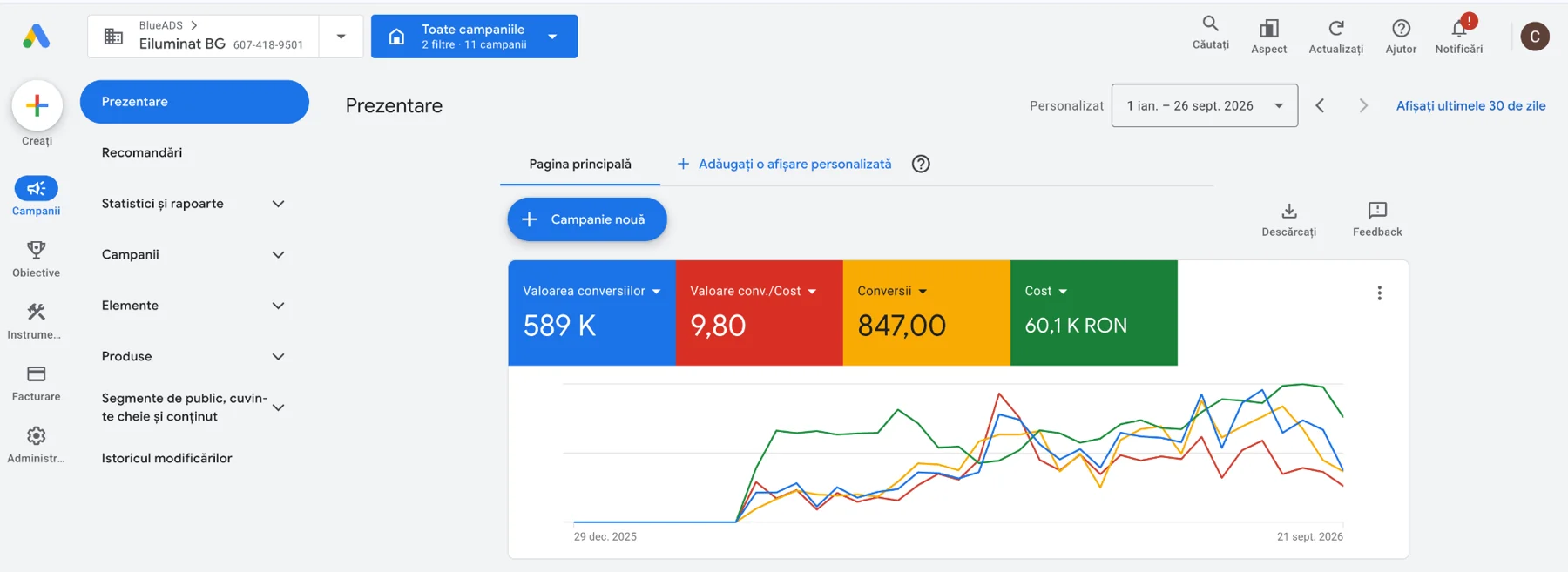Change Valoare conv./Cost metric dropdown
1568x572 pixels.
point(812,292)
